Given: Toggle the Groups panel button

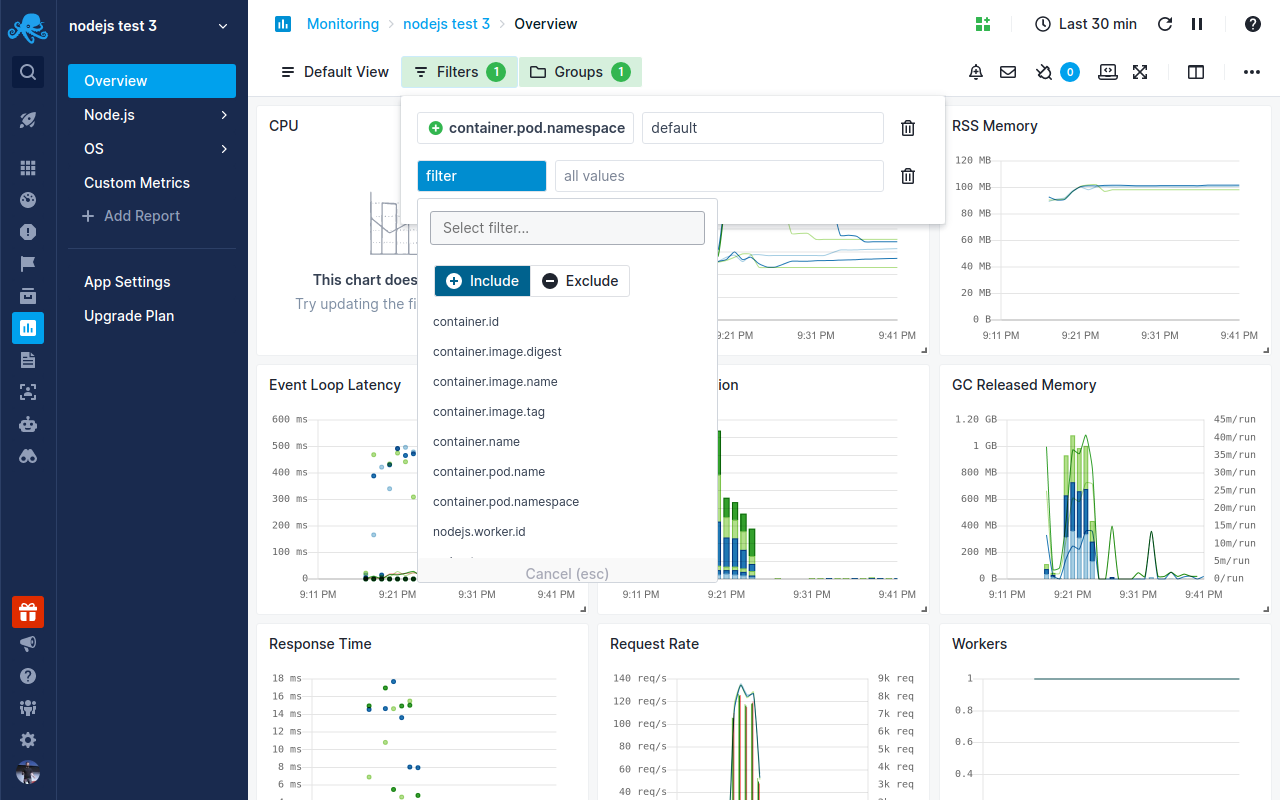Looking at the screenshot, I should coord(580,72).
